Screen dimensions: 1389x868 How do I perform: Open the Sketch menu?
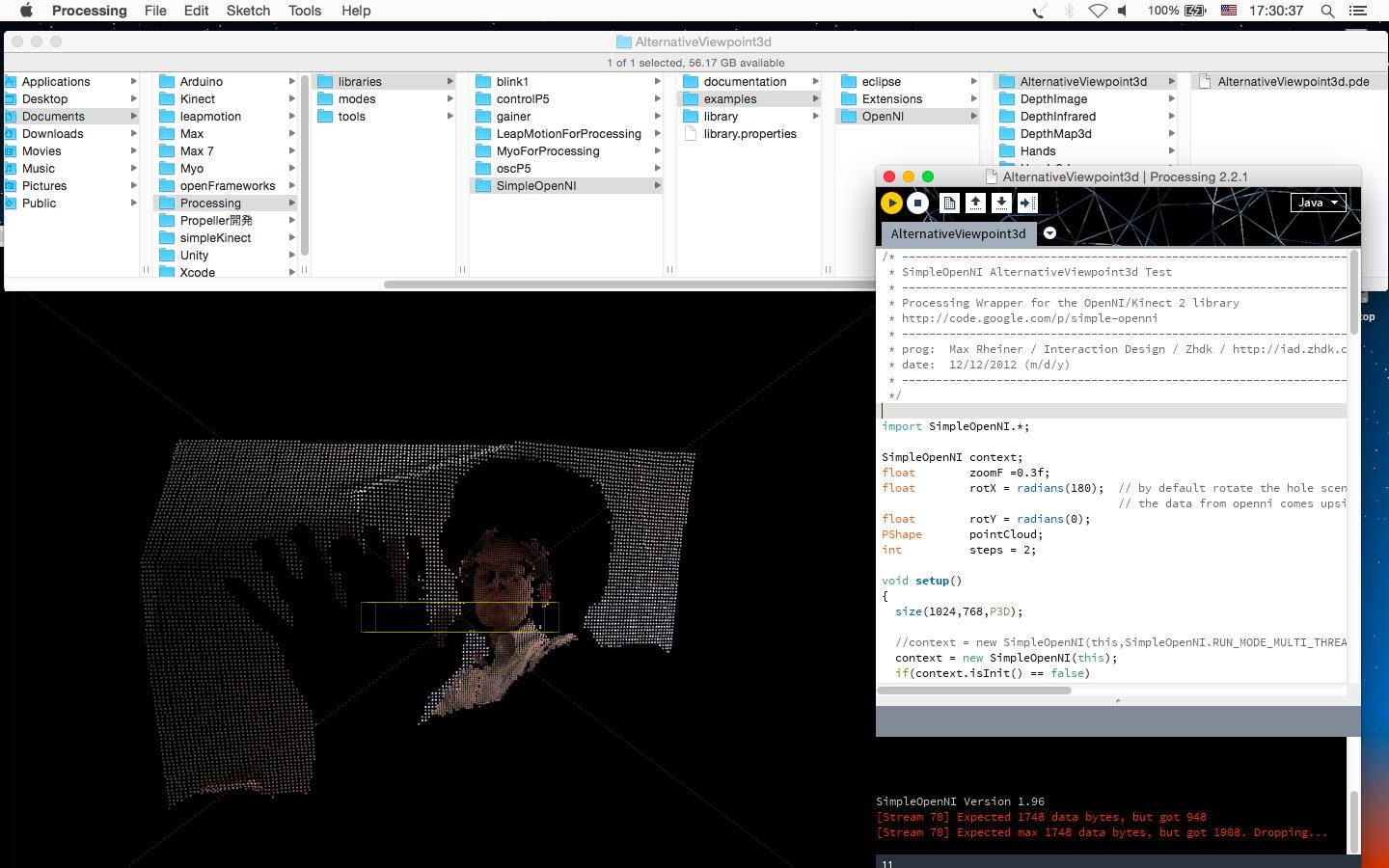(x=248, y=11)
